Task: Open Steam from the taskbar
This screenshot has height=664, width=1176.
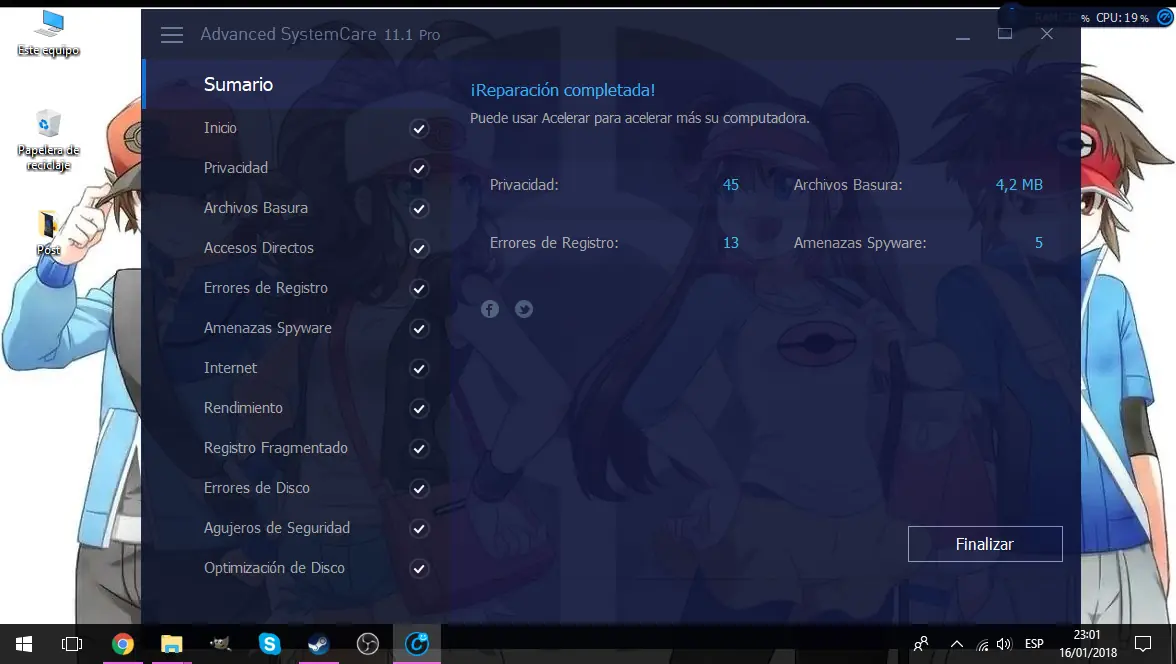Action: click(x=318, y=643)
